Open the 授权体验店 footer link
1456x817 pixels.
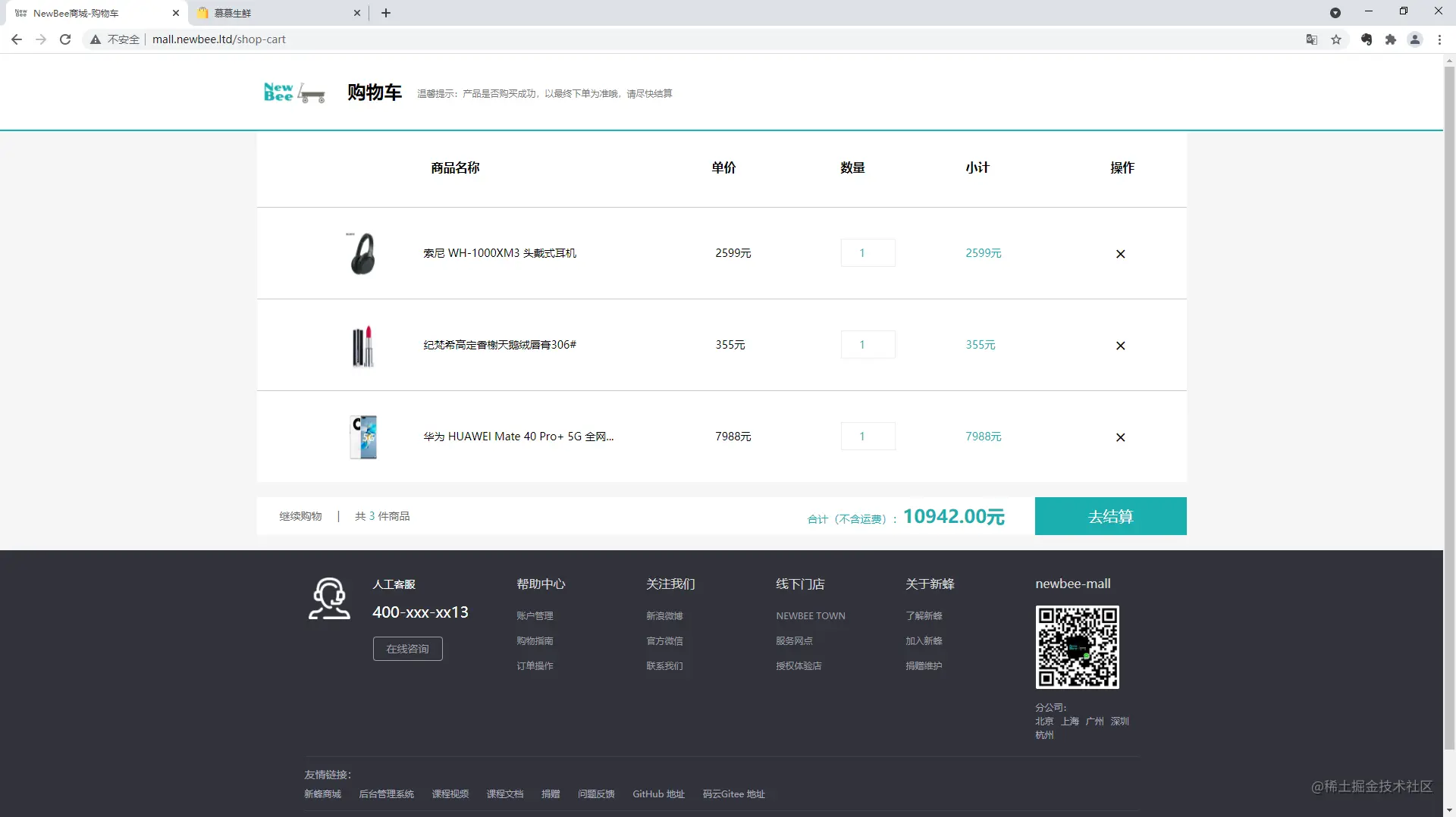(x=799, y=666)
